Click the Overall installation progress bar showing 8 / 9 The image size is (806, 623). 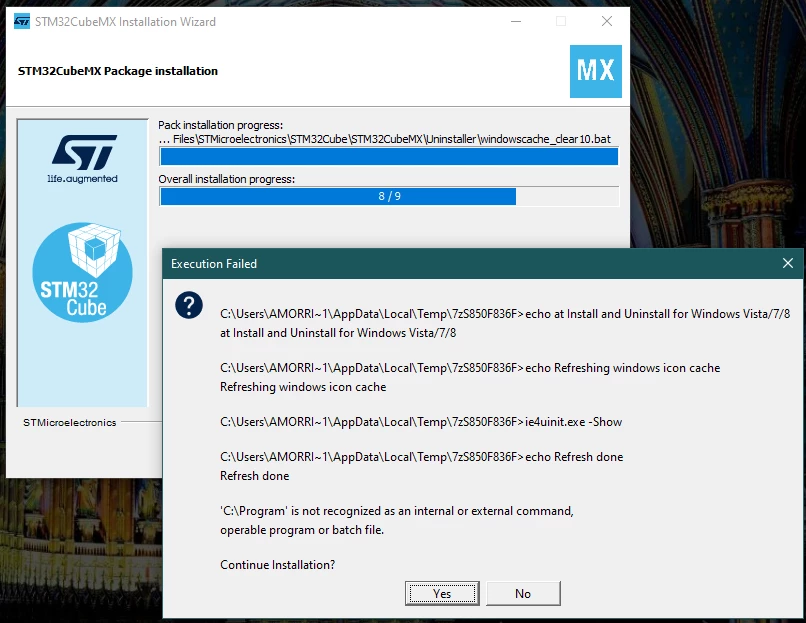389,196
